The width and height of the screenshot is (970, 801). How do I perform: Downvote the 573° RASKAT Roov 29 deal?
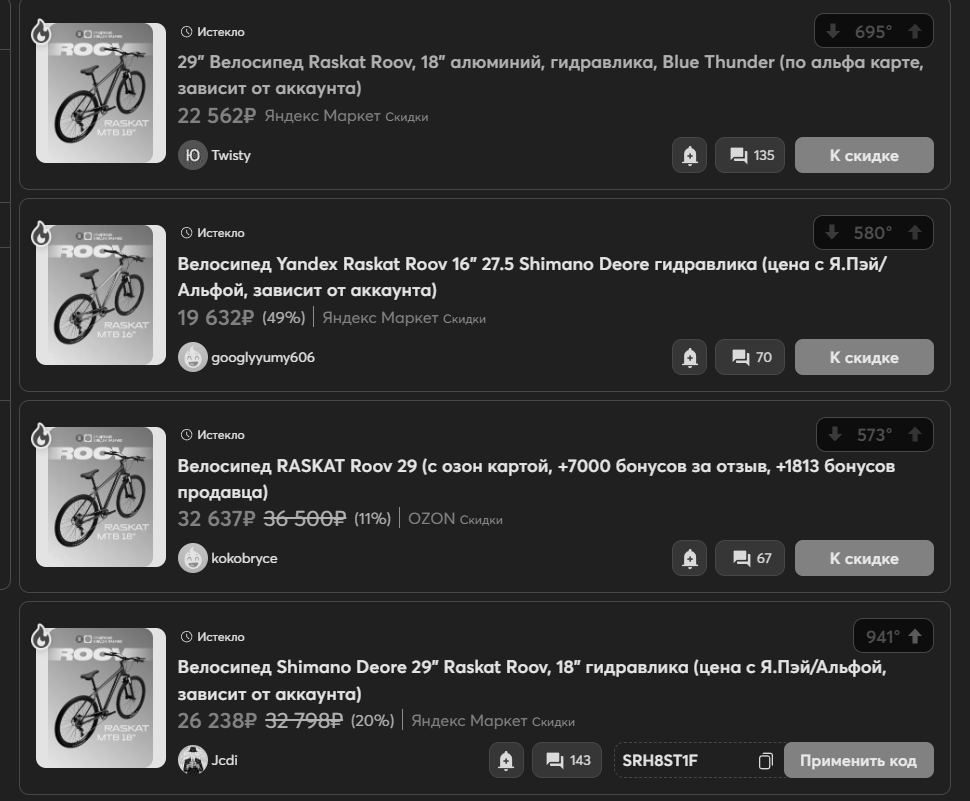[835, 434]
